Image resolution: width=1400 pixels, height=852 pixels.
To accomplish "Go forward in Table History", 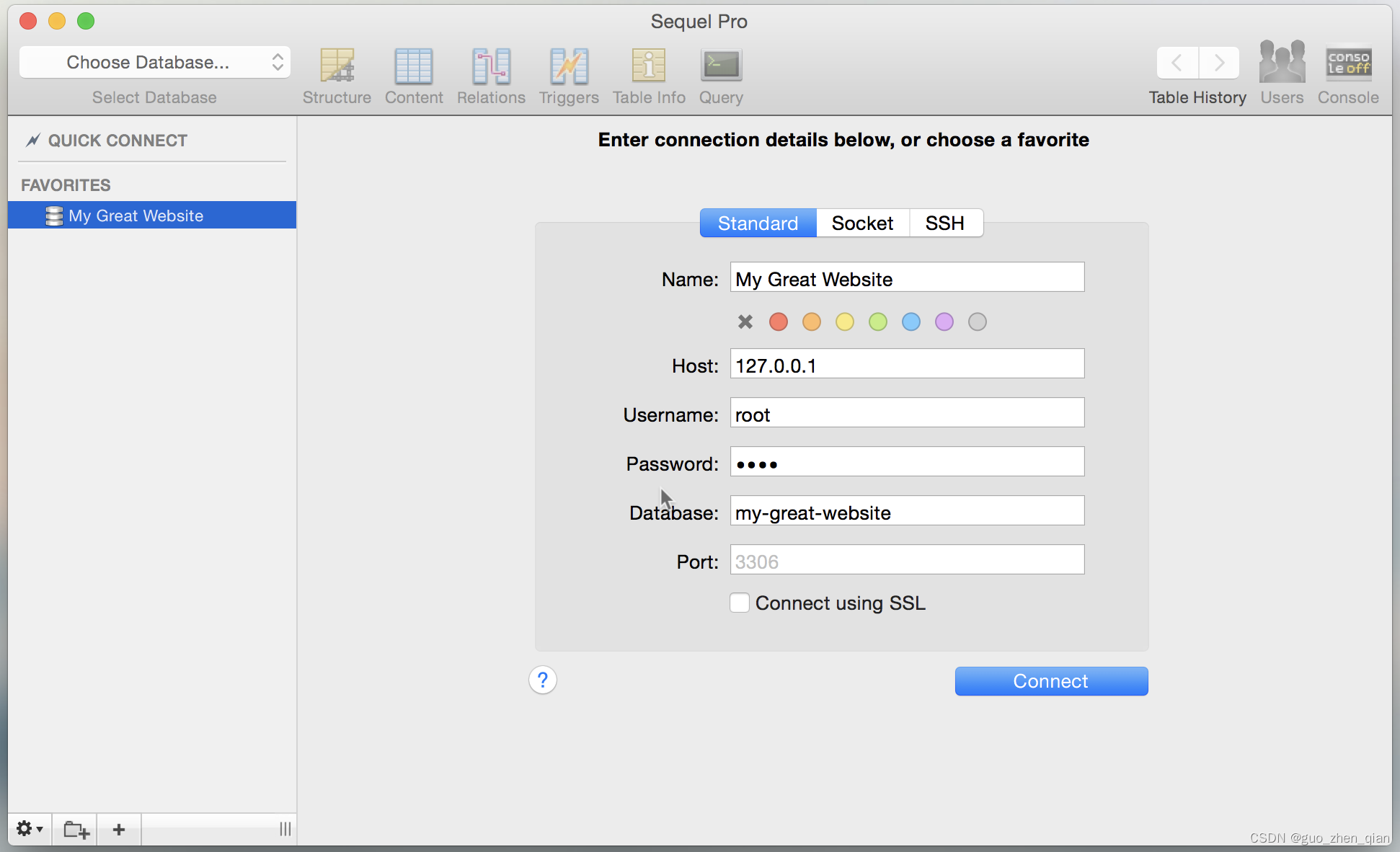I will click(1219, 63).
